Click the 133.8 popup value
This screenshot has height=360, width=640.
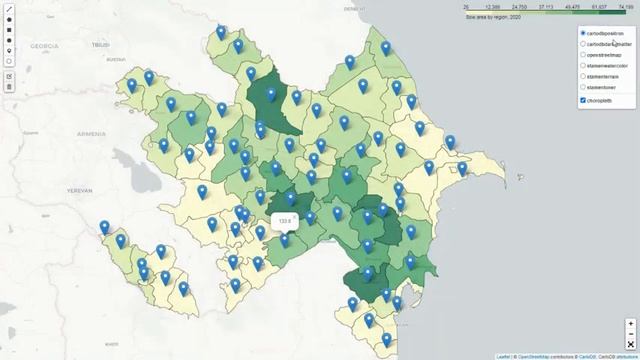pyautogui.click(x=284, y=221)
